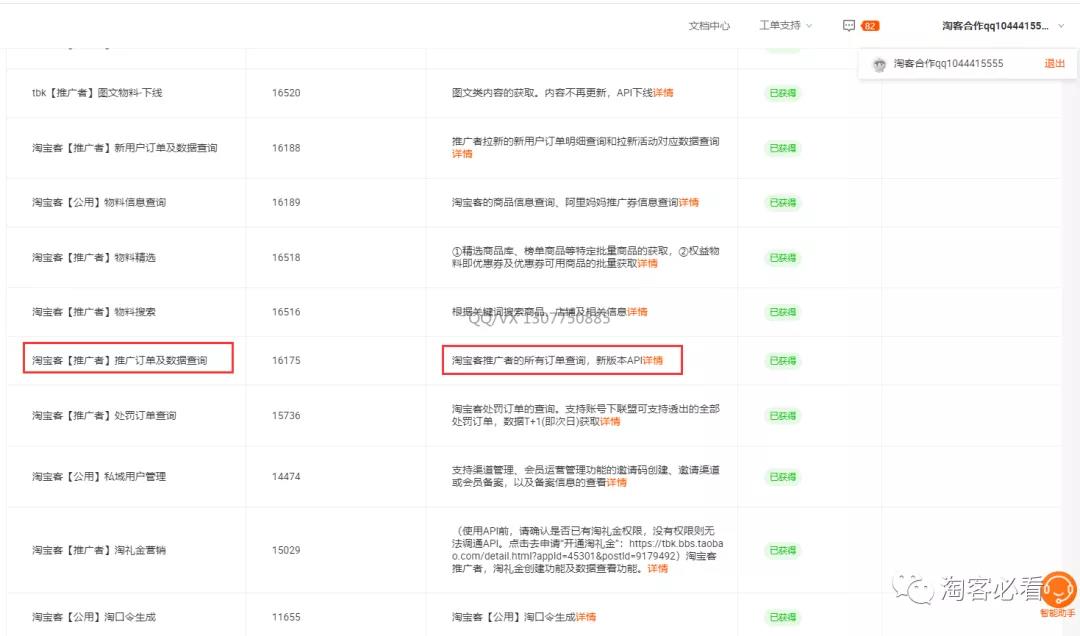
Task: Click the 82 unread messages badge
Action: [x=870, y=26]
